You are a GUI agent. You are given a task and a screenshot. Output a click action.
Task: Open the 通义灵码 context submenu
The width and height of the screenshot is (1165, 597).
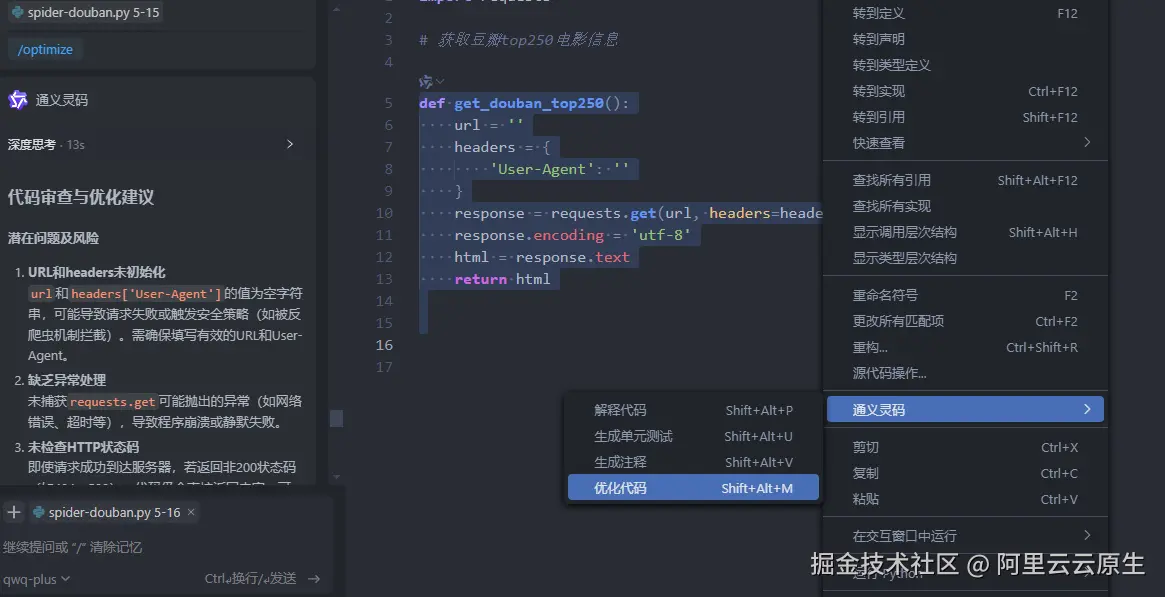click(965, 409)
